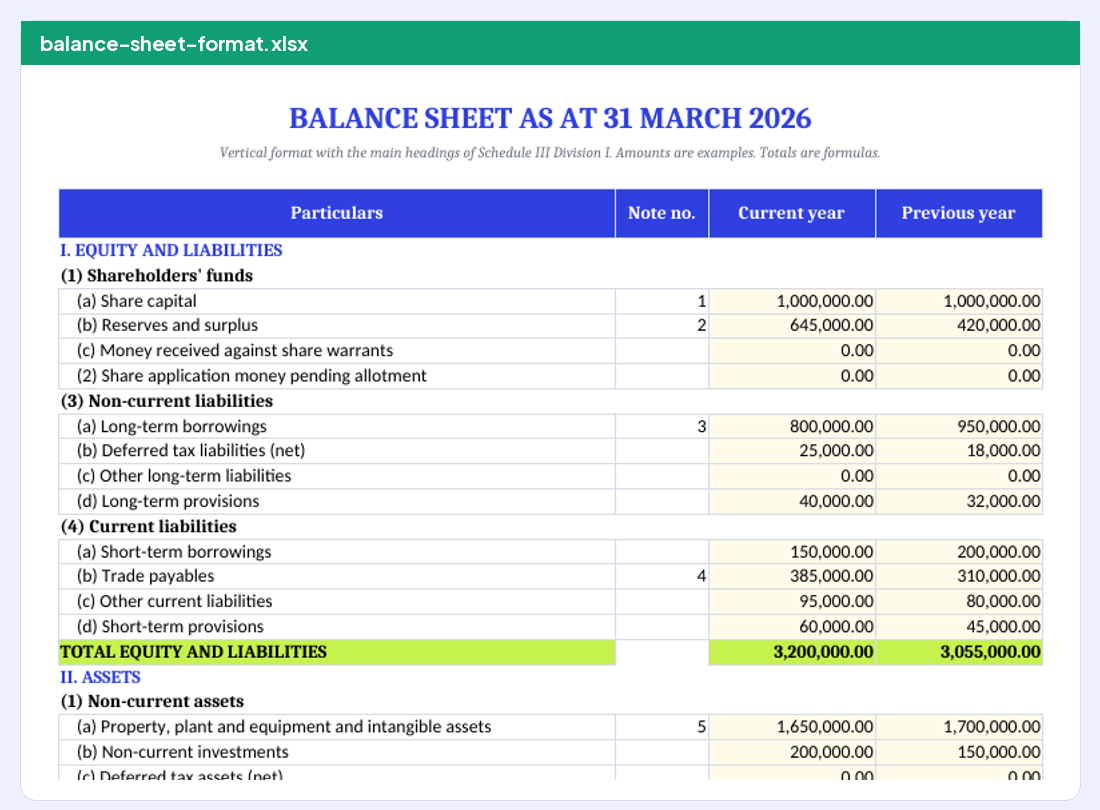1100x810 pixels.
Task: Click note number 4 for Trade payables
Action: point(662,576)
